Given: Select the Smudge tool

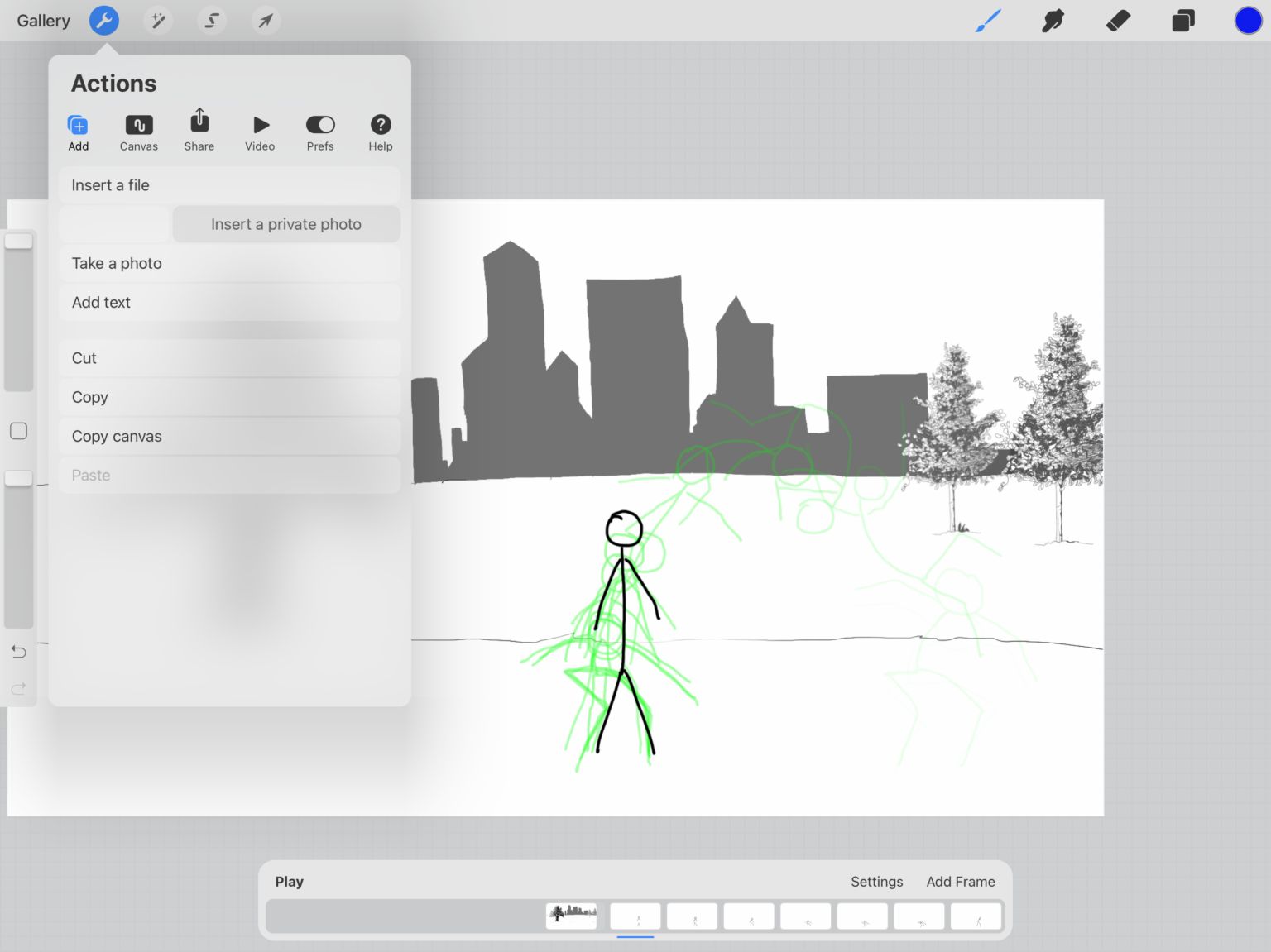Looking at the screenshot, I should click(x=1053, y=21).
